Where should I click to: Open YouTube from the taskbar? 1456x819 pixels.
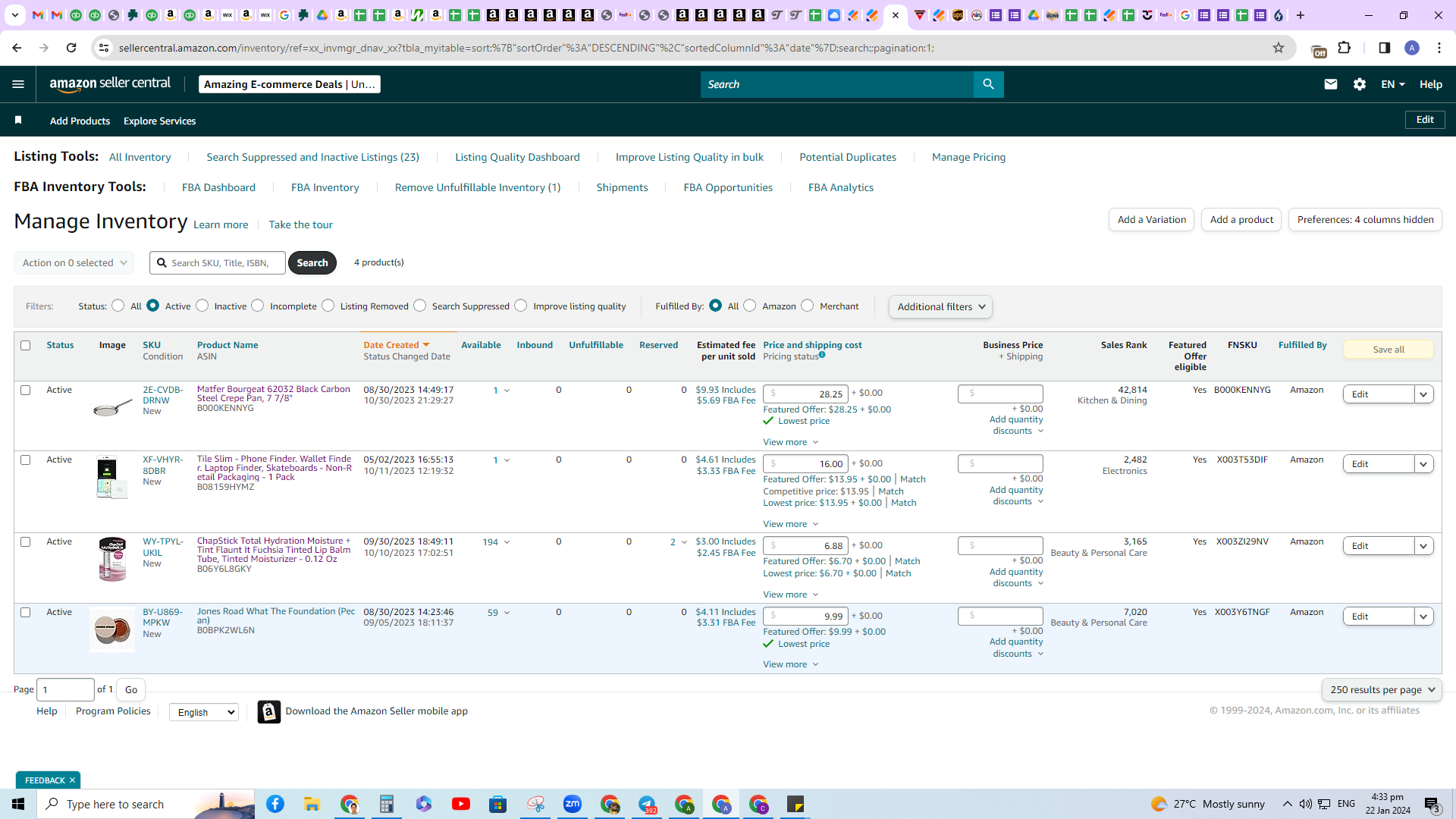tap(461, 804)
